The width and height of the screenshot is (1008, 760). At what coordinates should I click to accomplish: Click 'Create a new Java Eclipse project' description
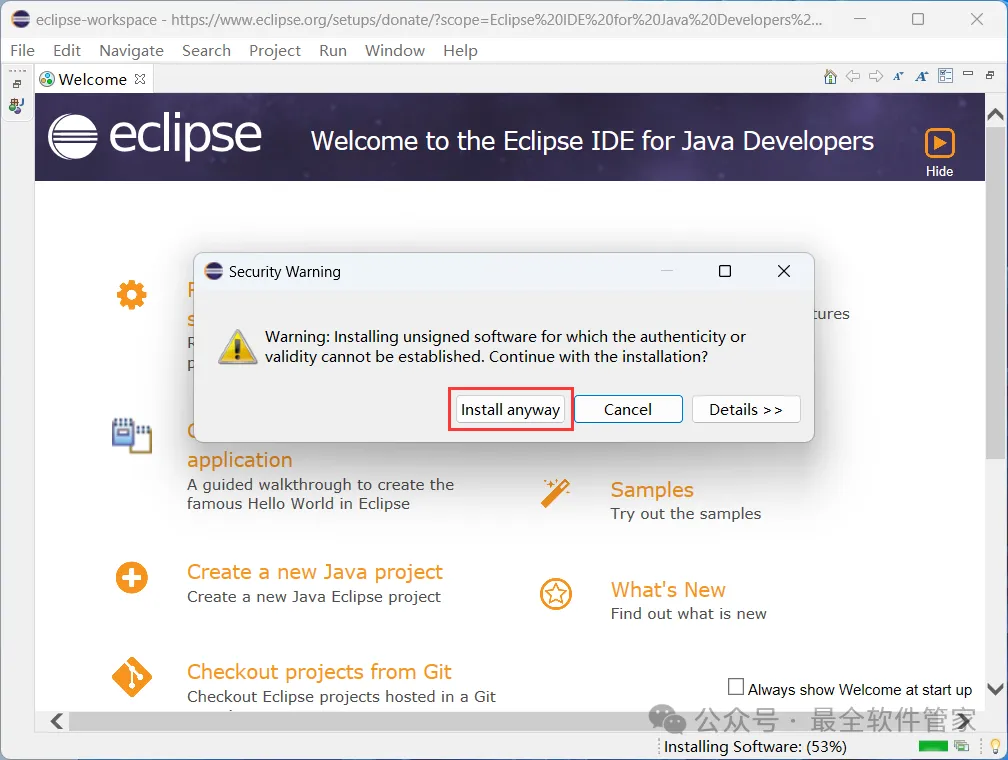point(314,597)
